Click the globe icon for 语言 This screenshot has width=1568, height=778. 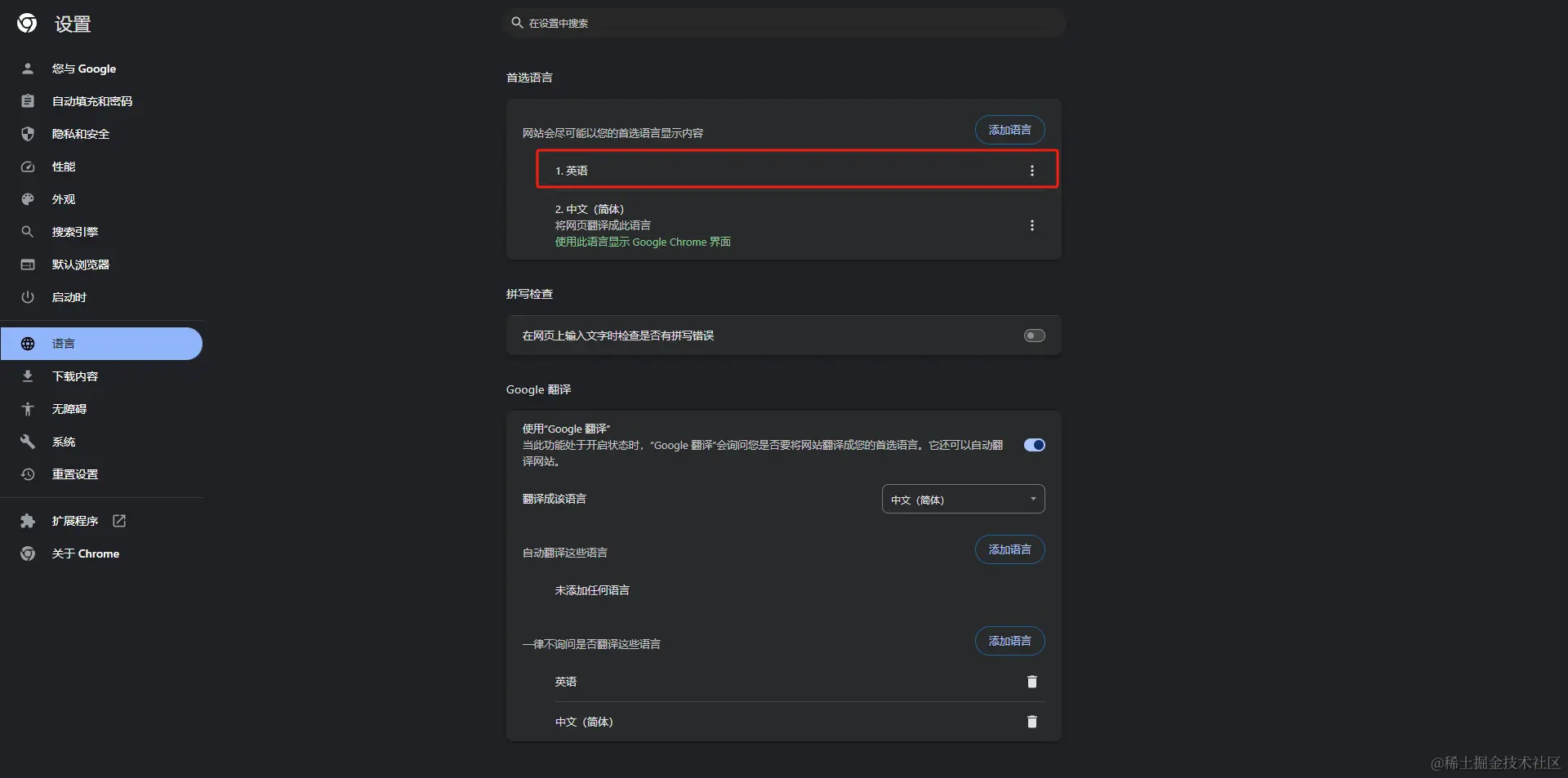pos(28,344)
